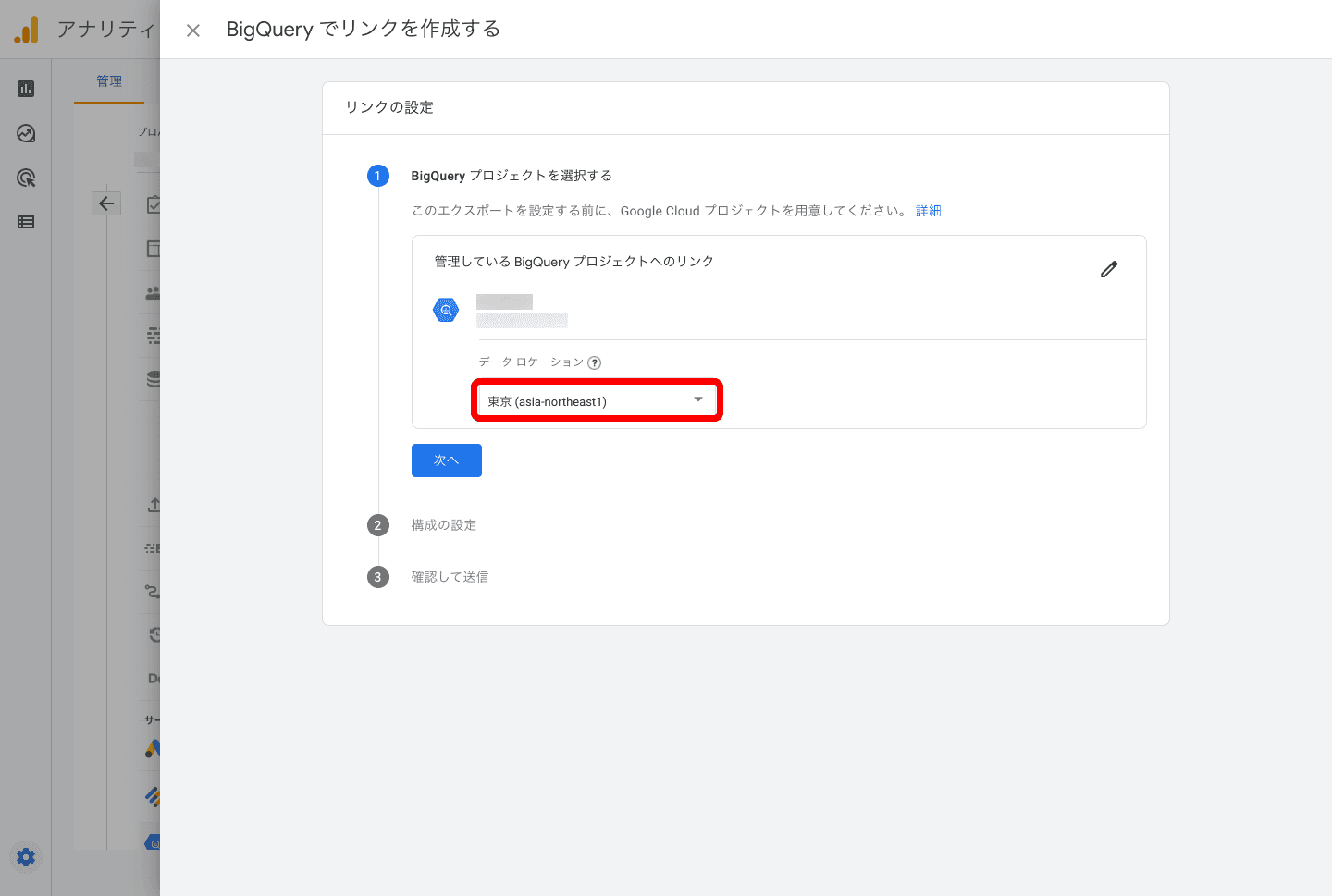This screenshot has height=896, width=1332.
Task: Select the step 1 number circle
Action: click(x=377, y=176)
